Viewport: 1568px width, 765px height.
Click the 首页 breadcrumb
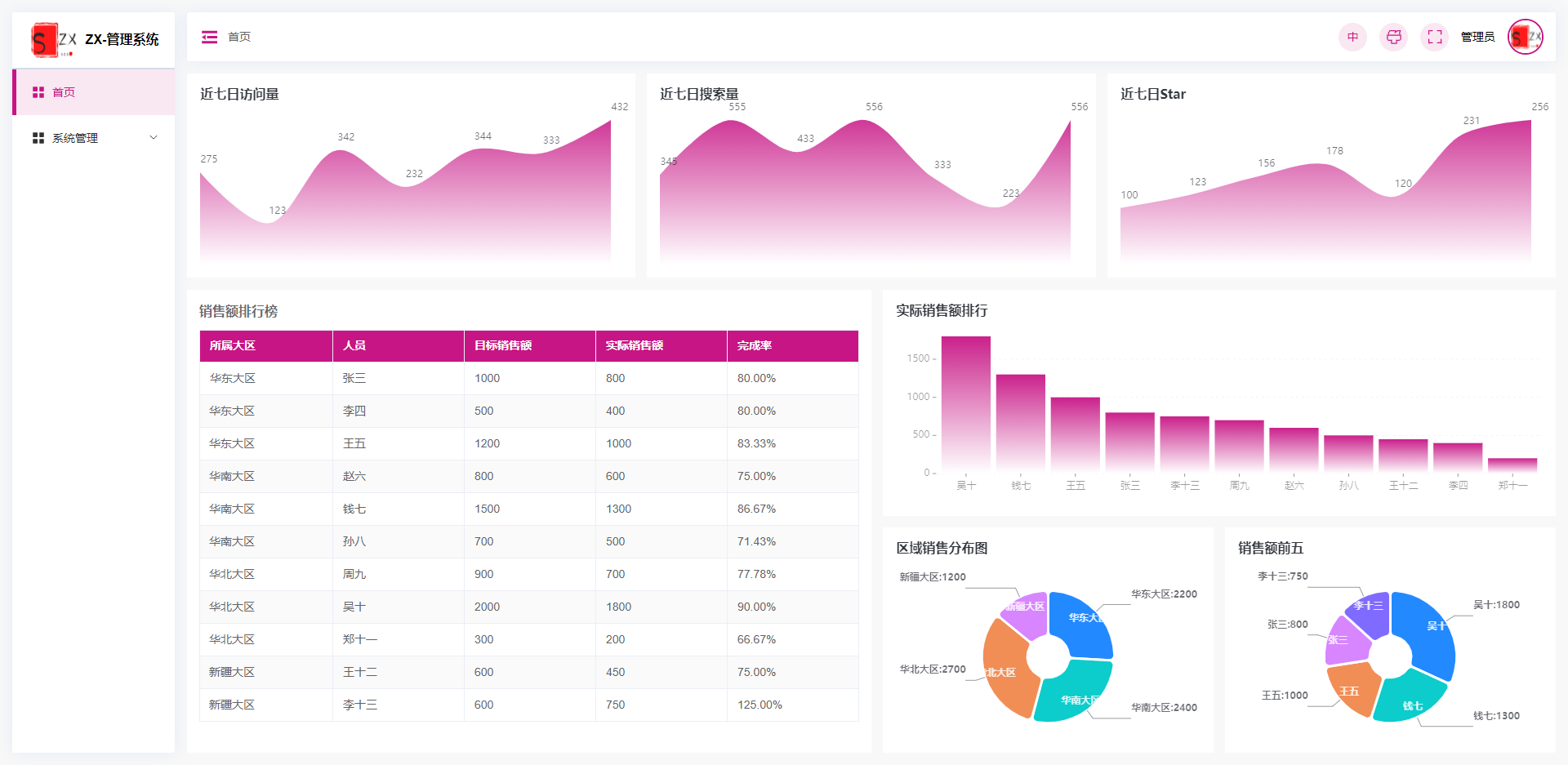[239, 37]
